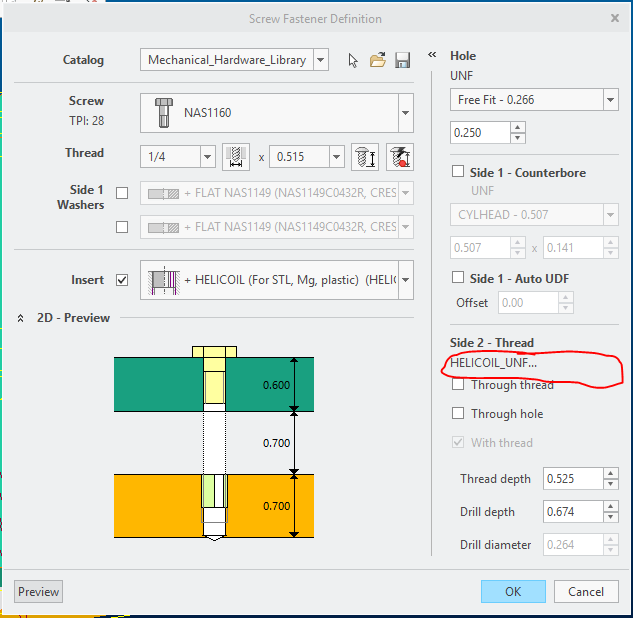Click the Cancel button

tap(586, 591)
